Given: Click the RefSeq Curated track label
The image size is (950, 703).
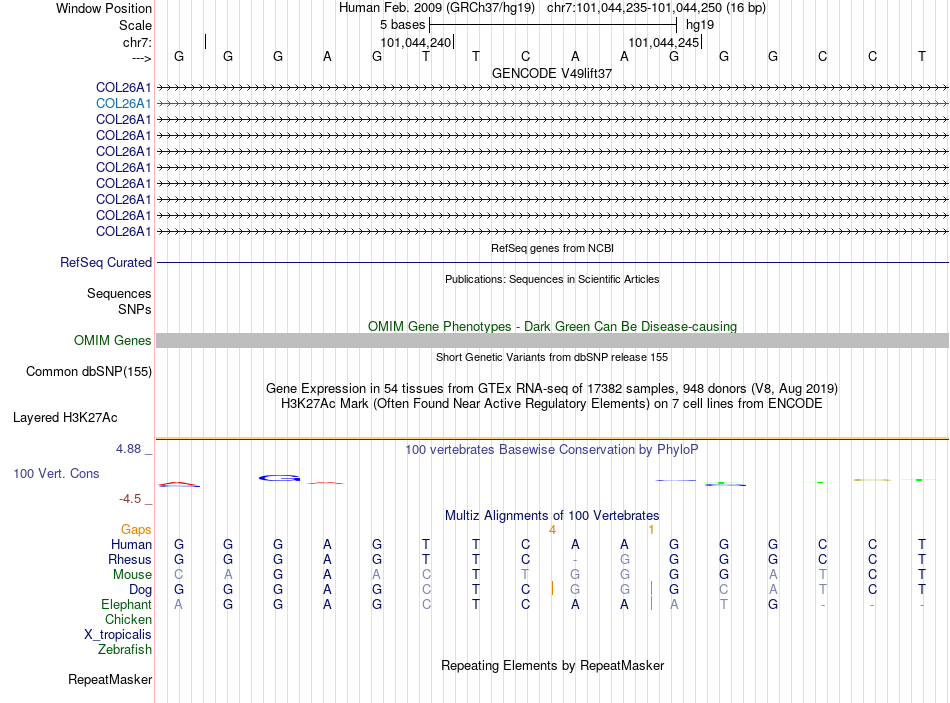Looking at the screenshot, I should 106,262.
